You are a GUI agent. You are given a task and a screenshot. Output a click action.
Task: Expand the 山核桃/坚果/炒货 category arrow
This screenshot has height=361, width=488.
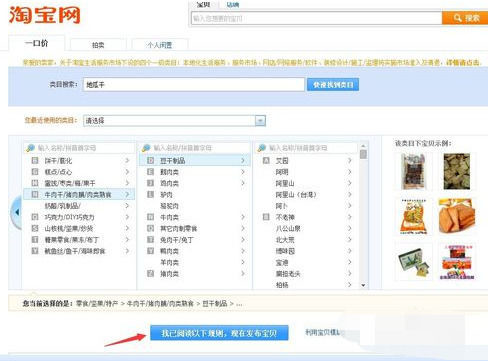(x=127, y=228)
